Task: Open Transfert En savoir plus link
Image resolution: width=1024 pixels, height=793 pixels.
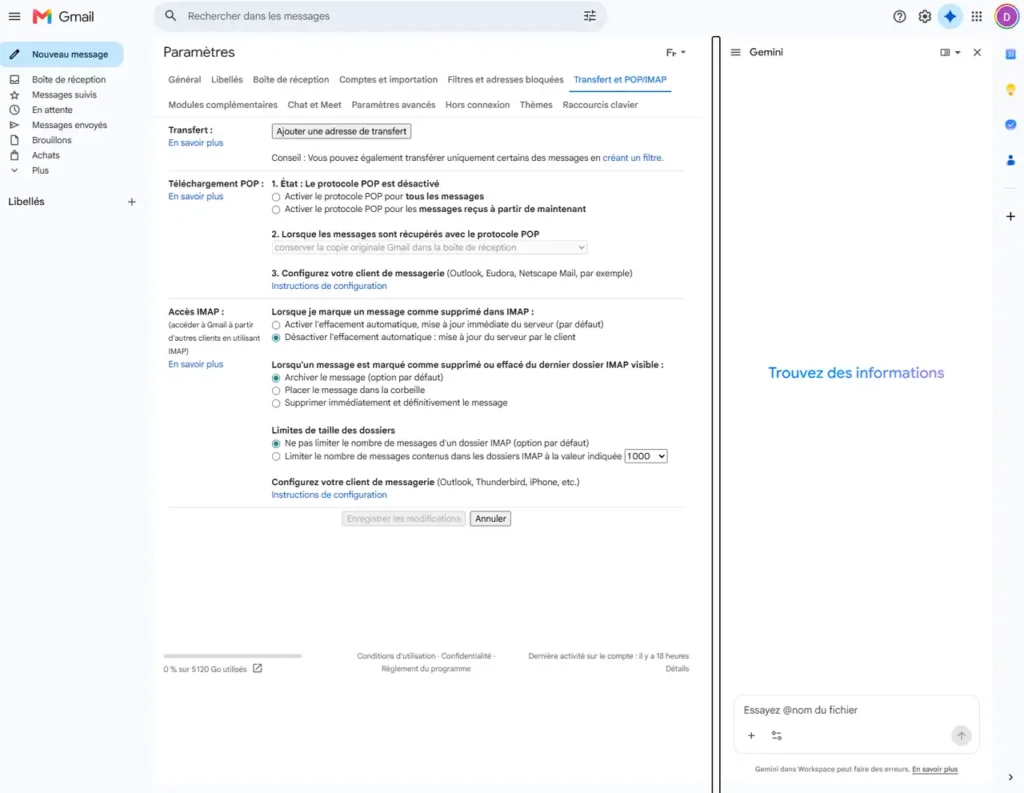Action: coord(196,142)
